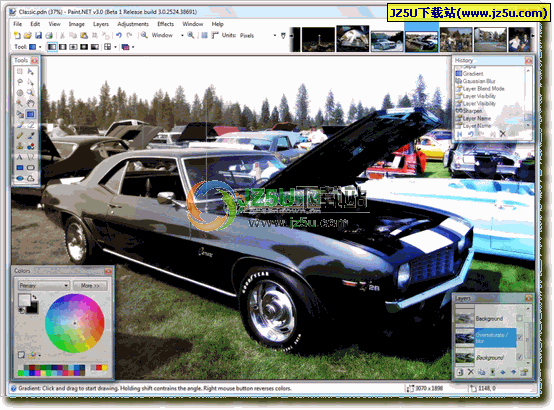554x410 pixels.
Task: Choose the radial gradient type
Action: (x=84, y=47)
